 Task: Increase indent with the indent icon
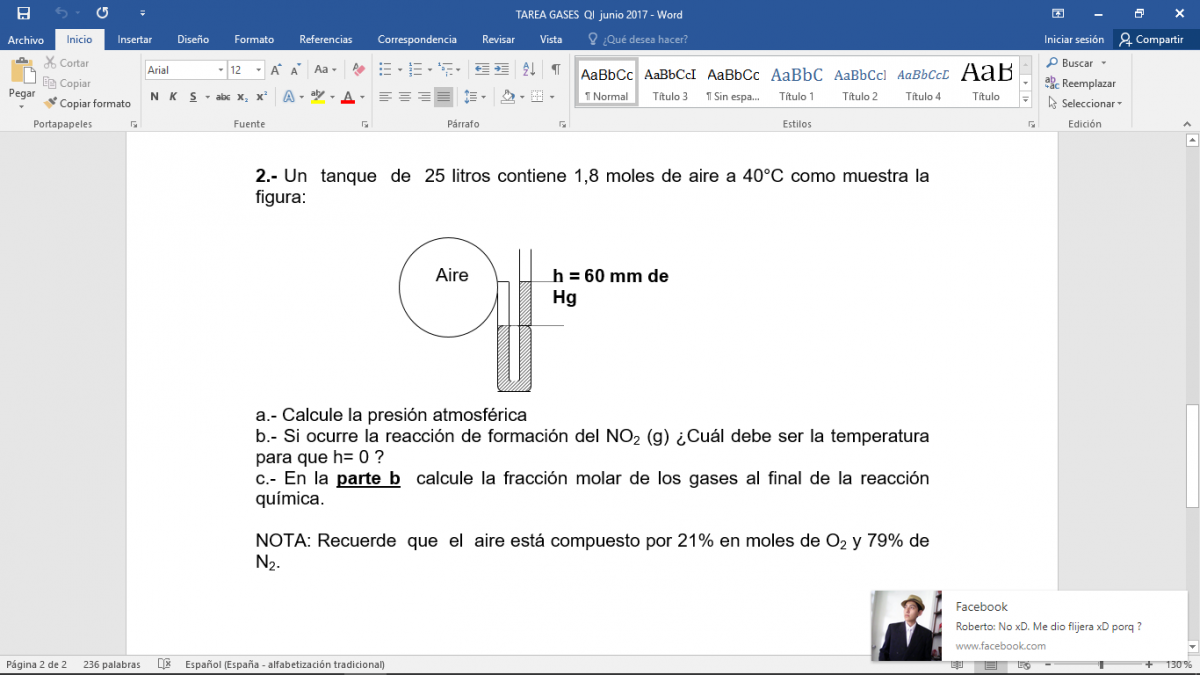tap(505, 70)
